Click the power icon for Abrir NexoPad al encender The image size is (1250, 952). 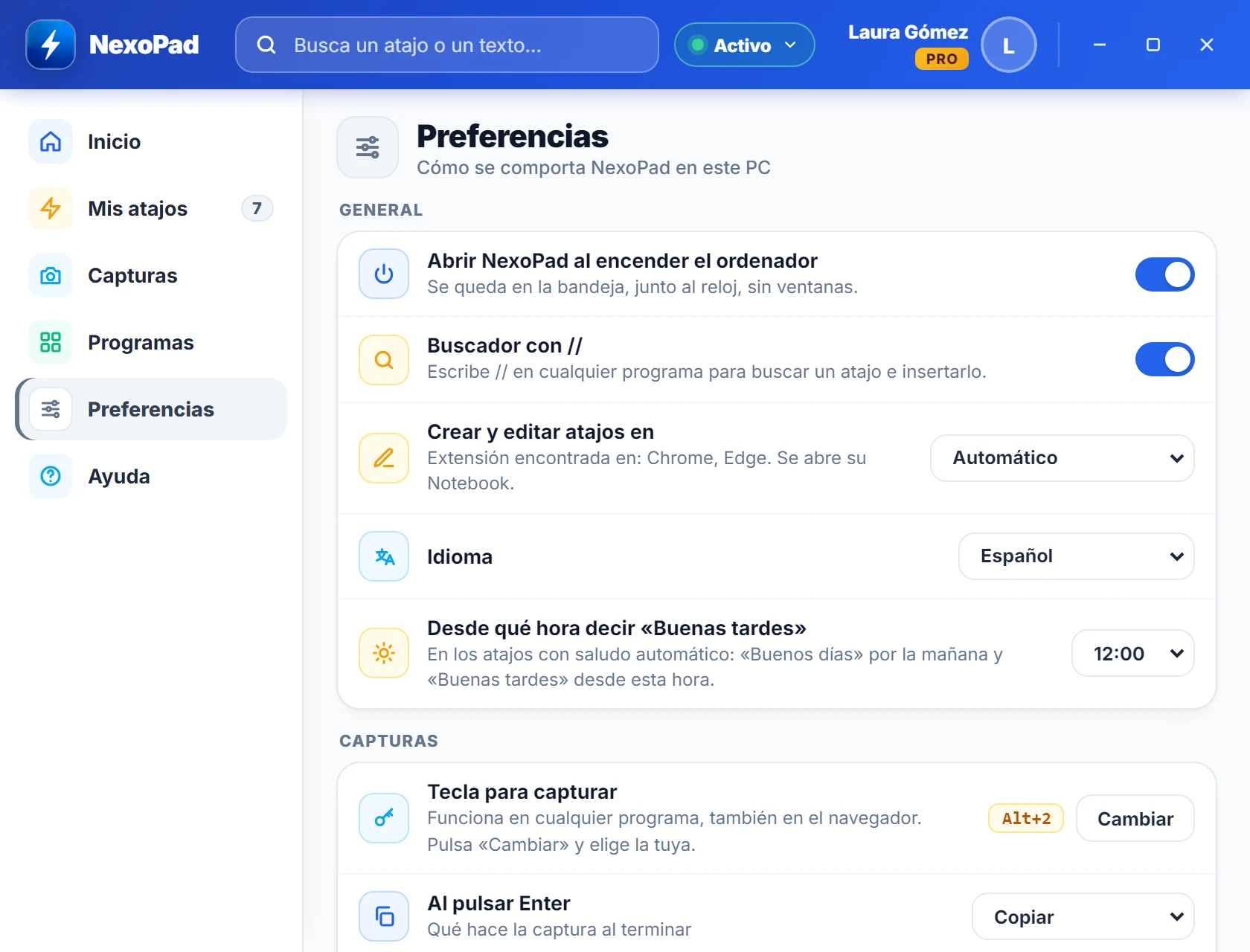(384, 274)
